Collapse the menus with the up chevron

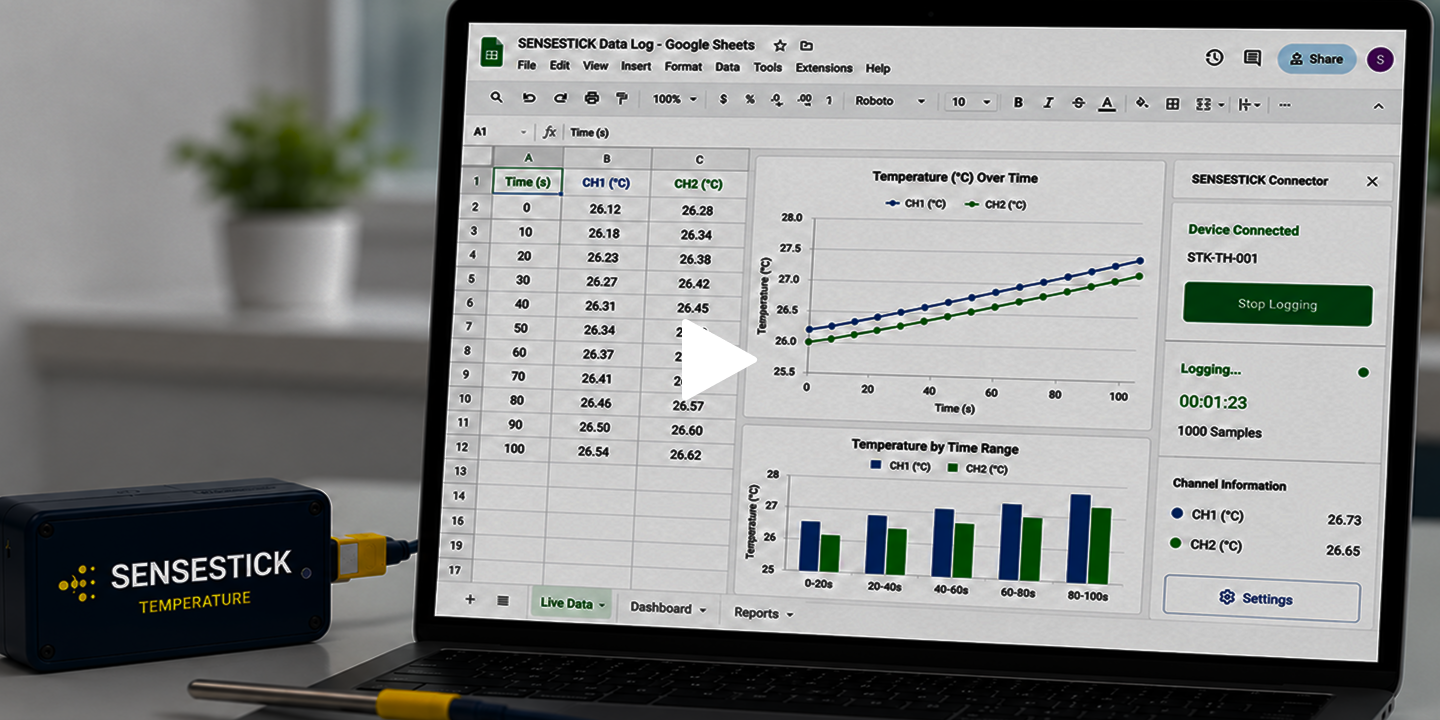1378,106
